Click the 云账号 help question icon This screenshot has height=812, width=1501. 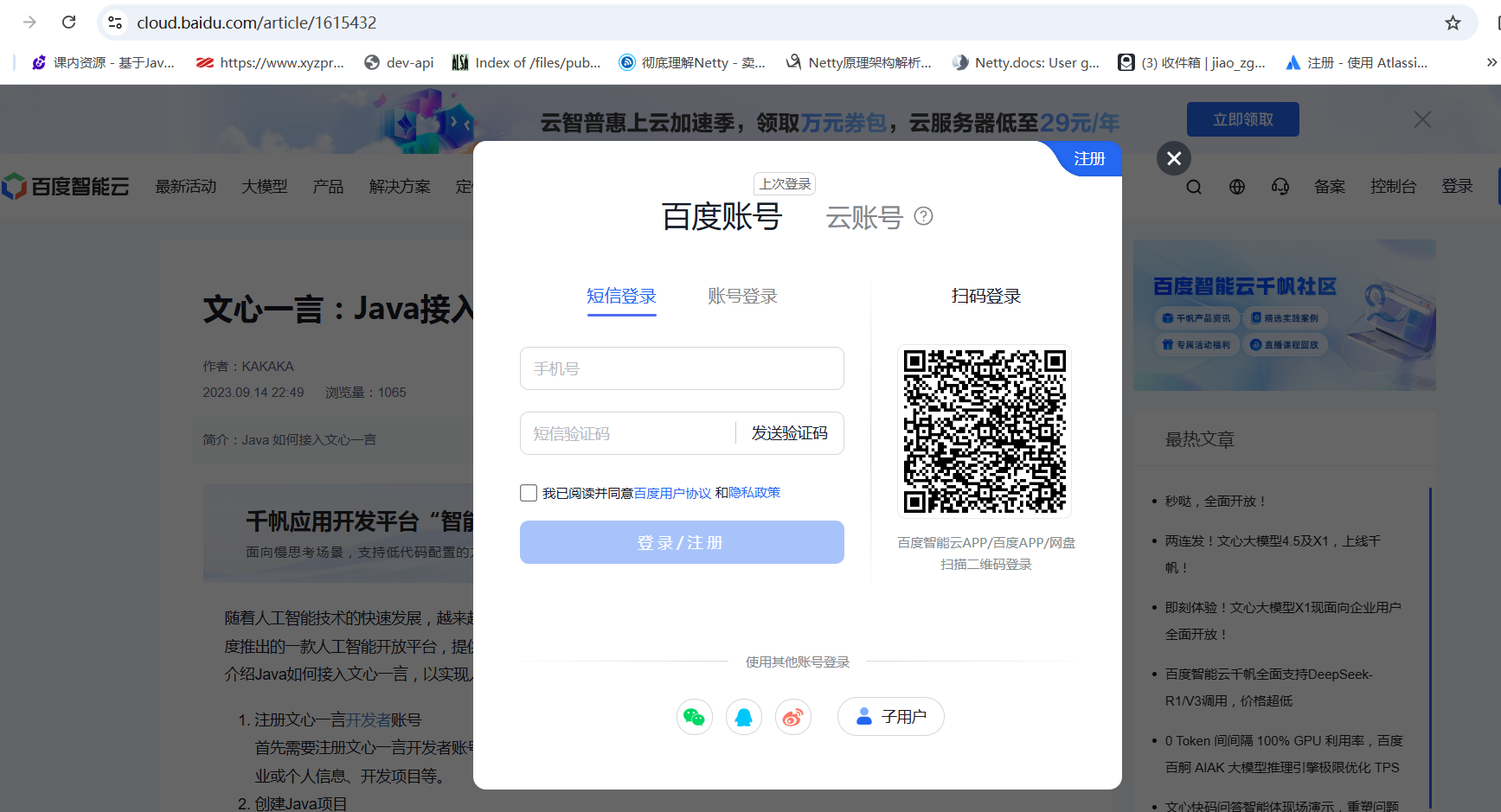tap(923, 216)
